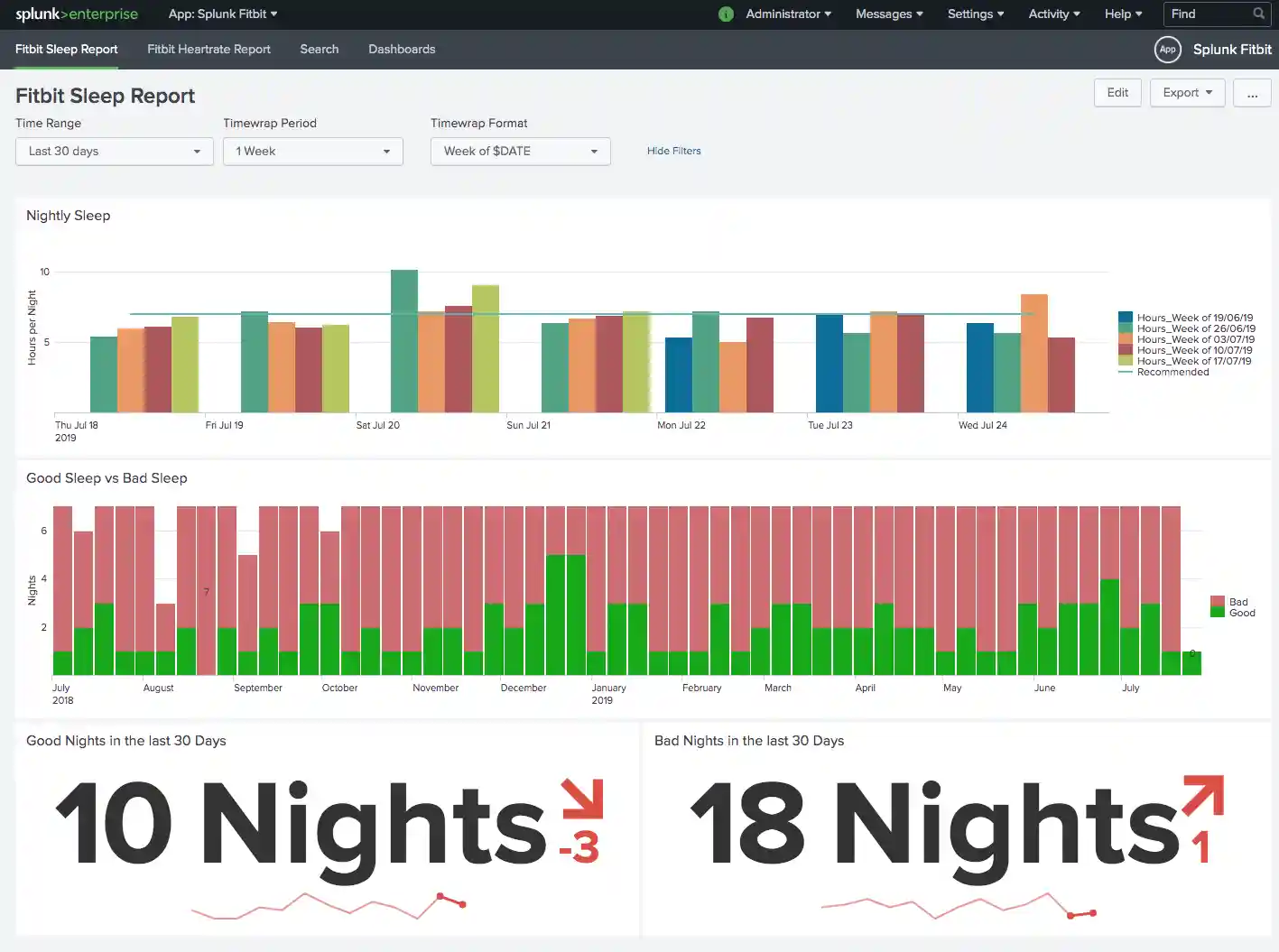1279x952 pixels.
Task: Toggle the Bad series legend entry
Action: 1237,602
